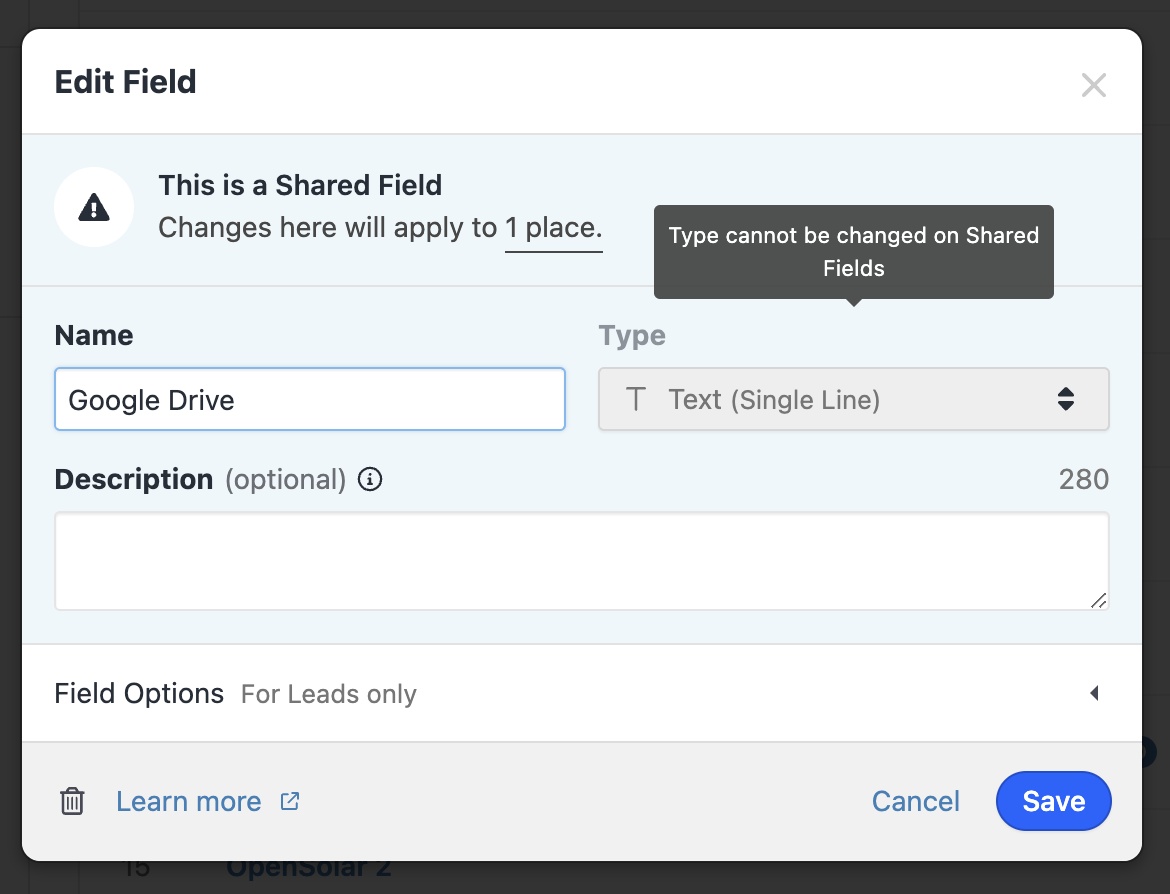Delete the field with the trash icon
Screen dimensions: 1170x894
tap(72, 801)
